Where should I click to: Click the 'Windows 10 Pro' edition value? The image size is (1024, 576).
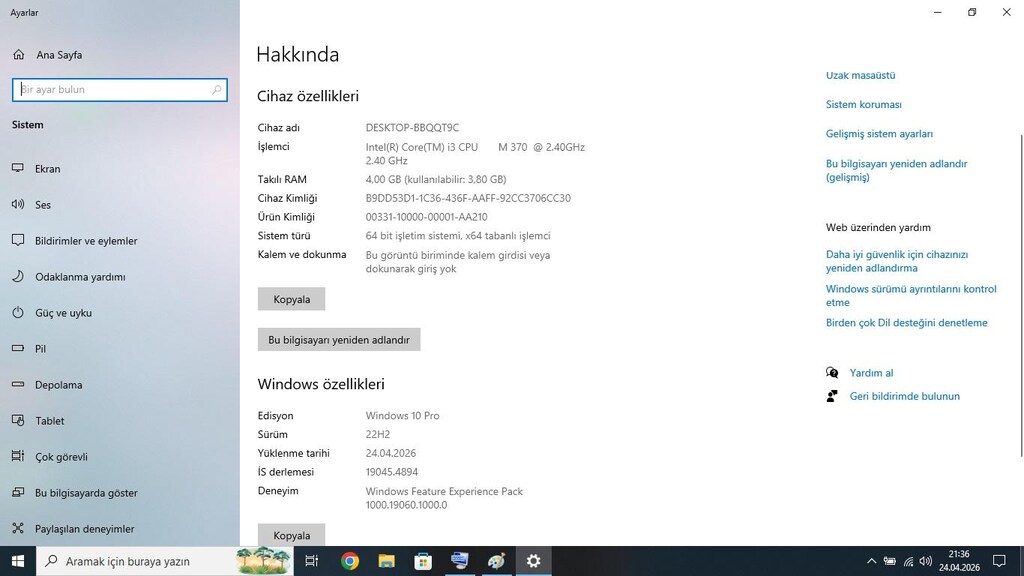pos(402,415)
